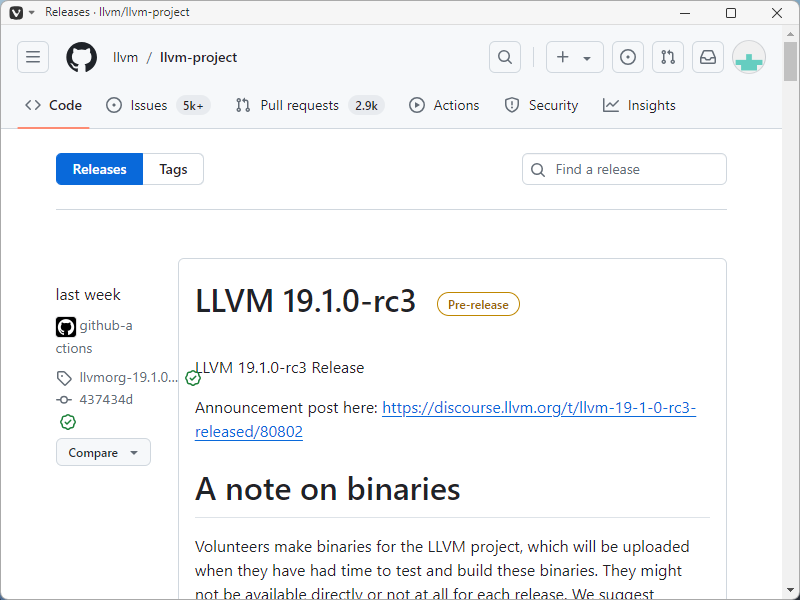Click the llvm-project repository link
The image size is (800, 600).
198,57
